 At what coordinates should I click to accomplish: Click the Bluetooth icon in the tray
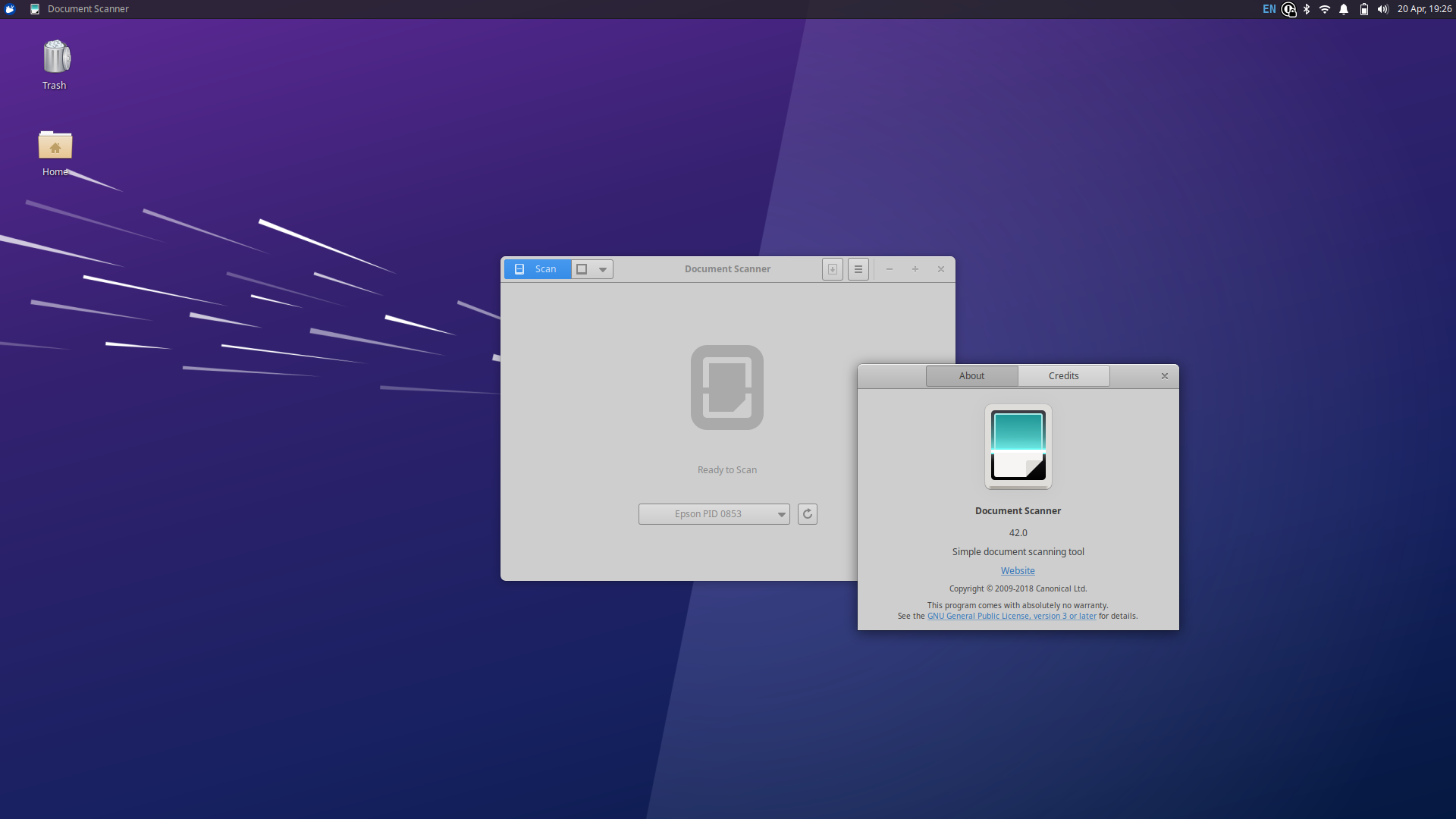click(1306, 9)
